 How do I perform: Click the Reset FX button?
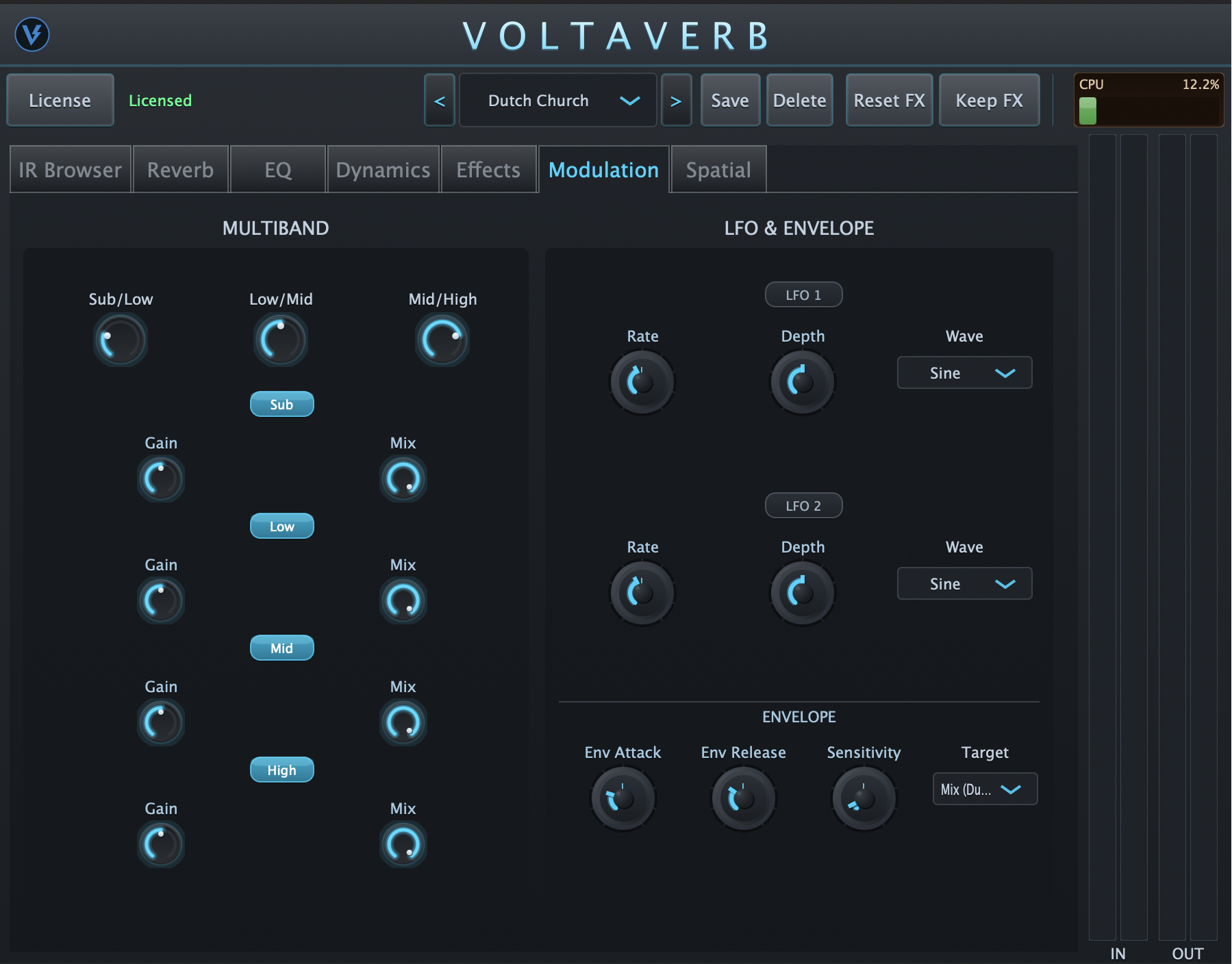coord(889,100)
